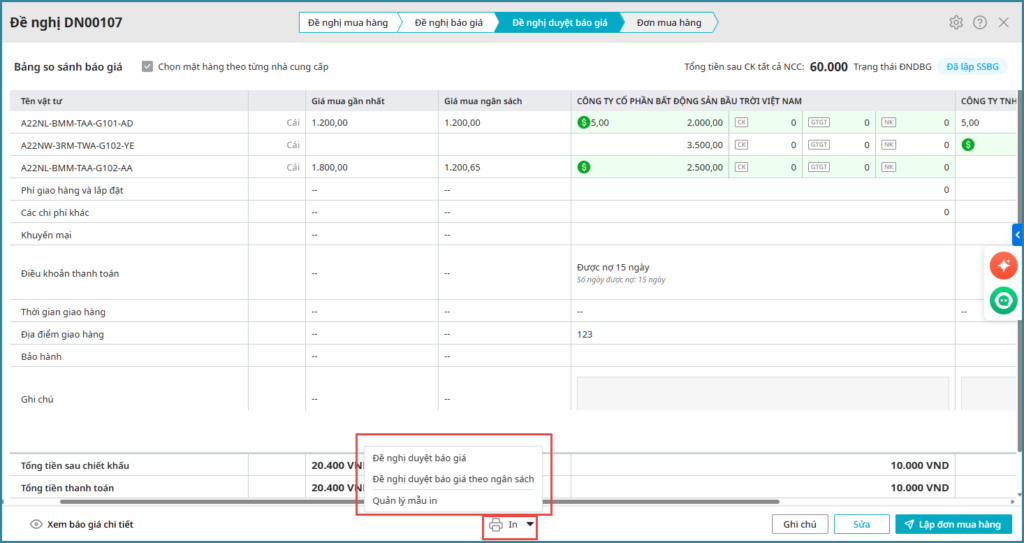Click the Đã lập SSBG status badge
Screen dimensions: 1024x543
(972, 67)
